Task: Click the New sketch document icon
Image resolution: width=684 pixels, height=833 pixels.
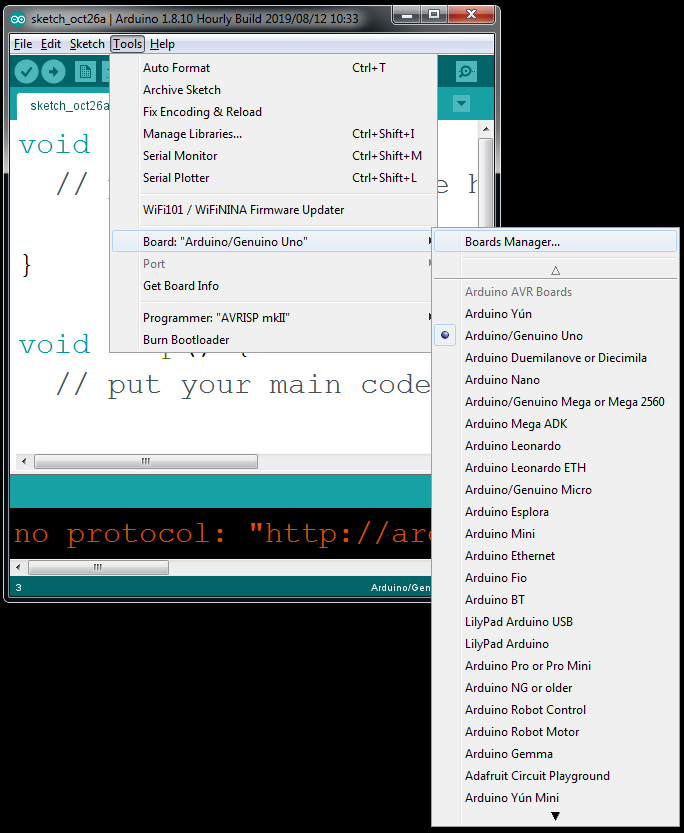Action: (85, 71)
